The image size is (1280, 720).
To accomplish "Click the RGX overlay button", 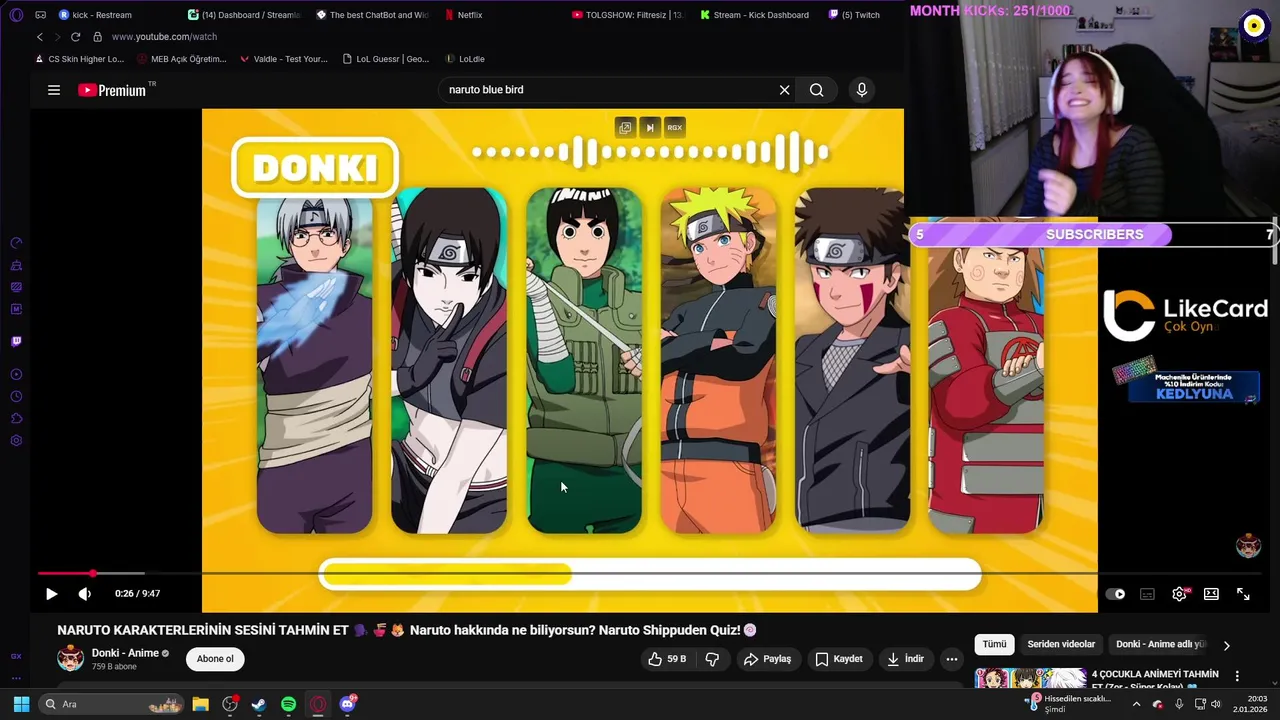I will [675, 127].
